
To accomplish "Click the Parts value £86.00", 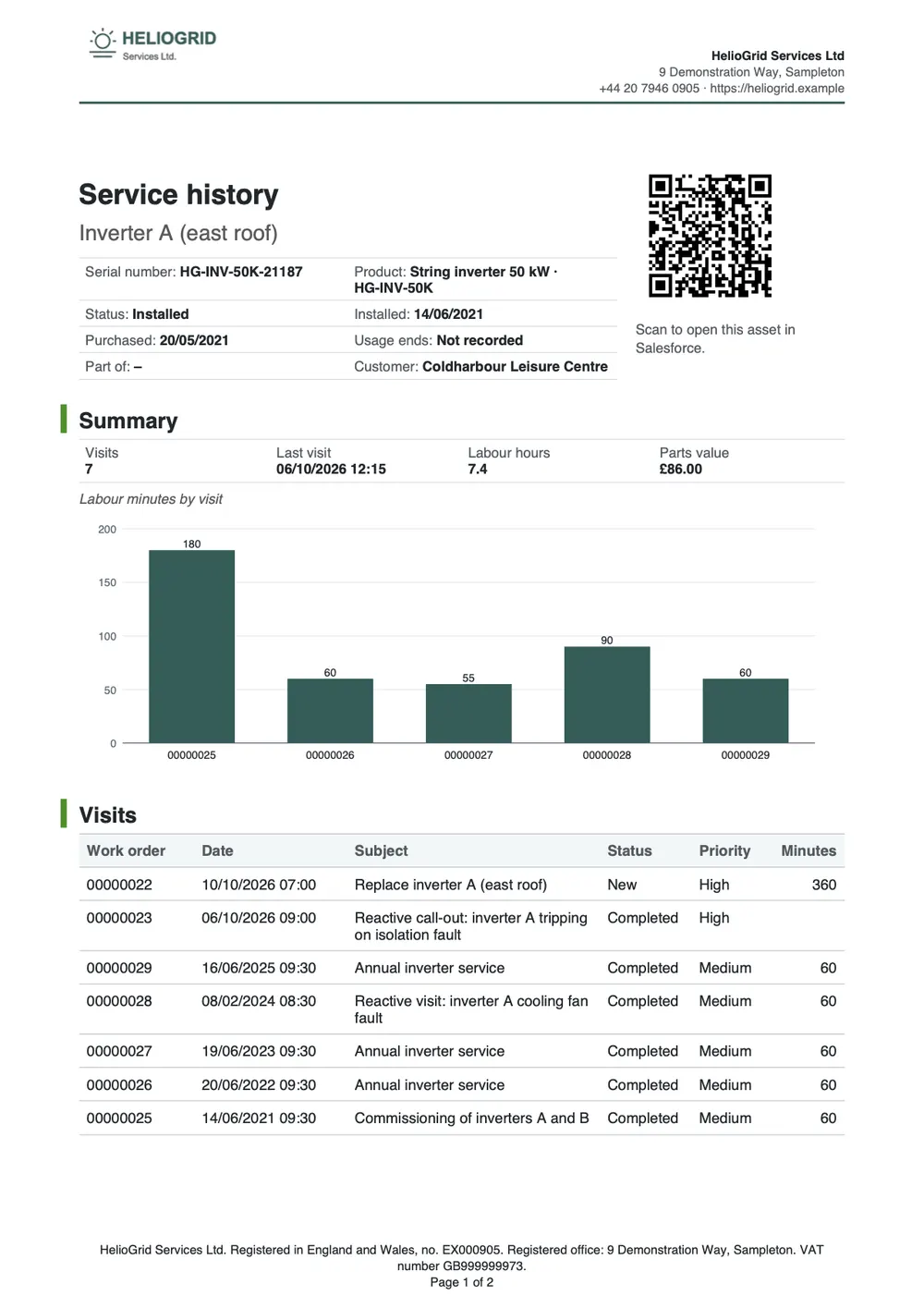I will tap(681, 469).
